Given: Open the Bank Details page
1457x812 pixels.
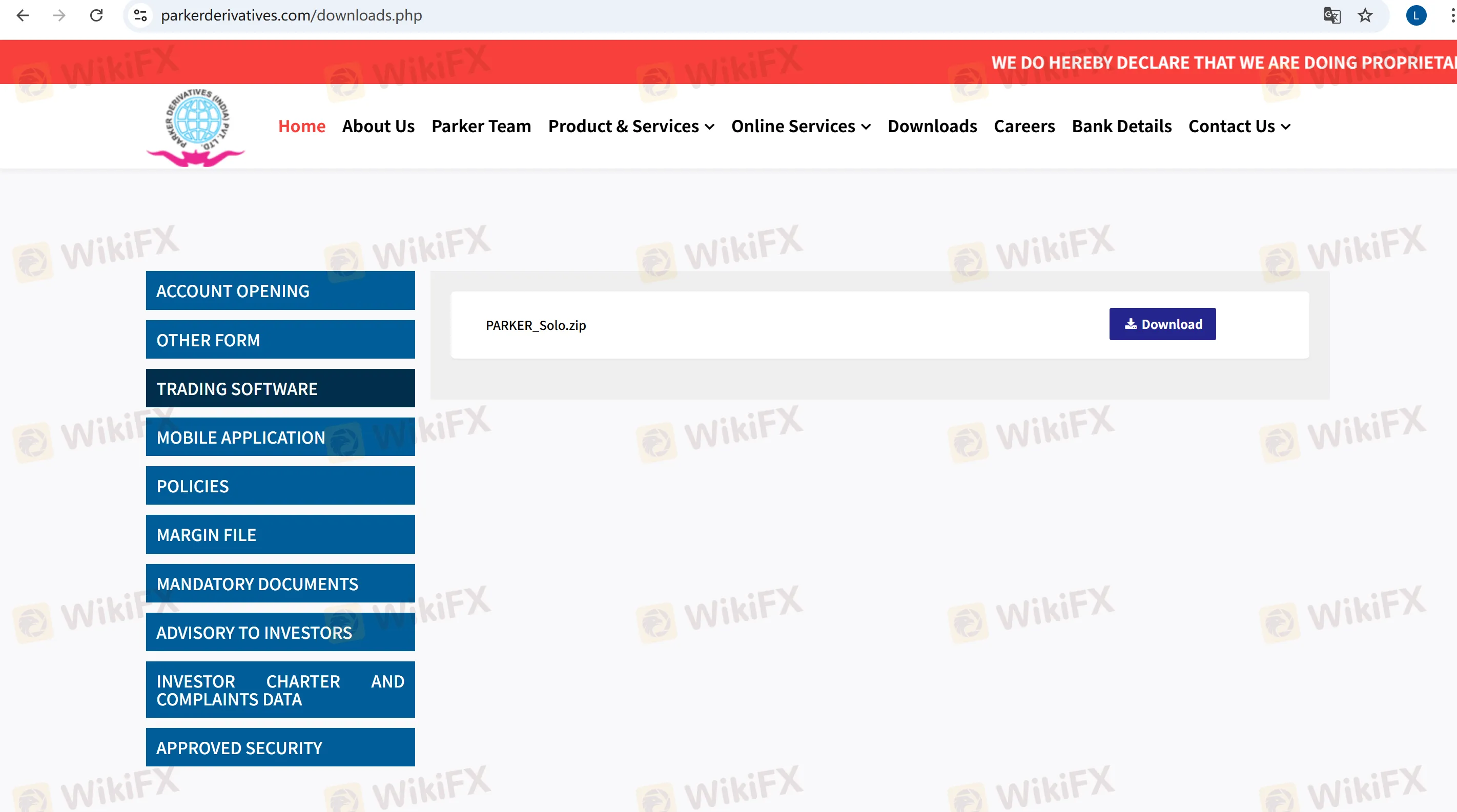Looking at the screenshot, I should click(x=1121, y=126).
